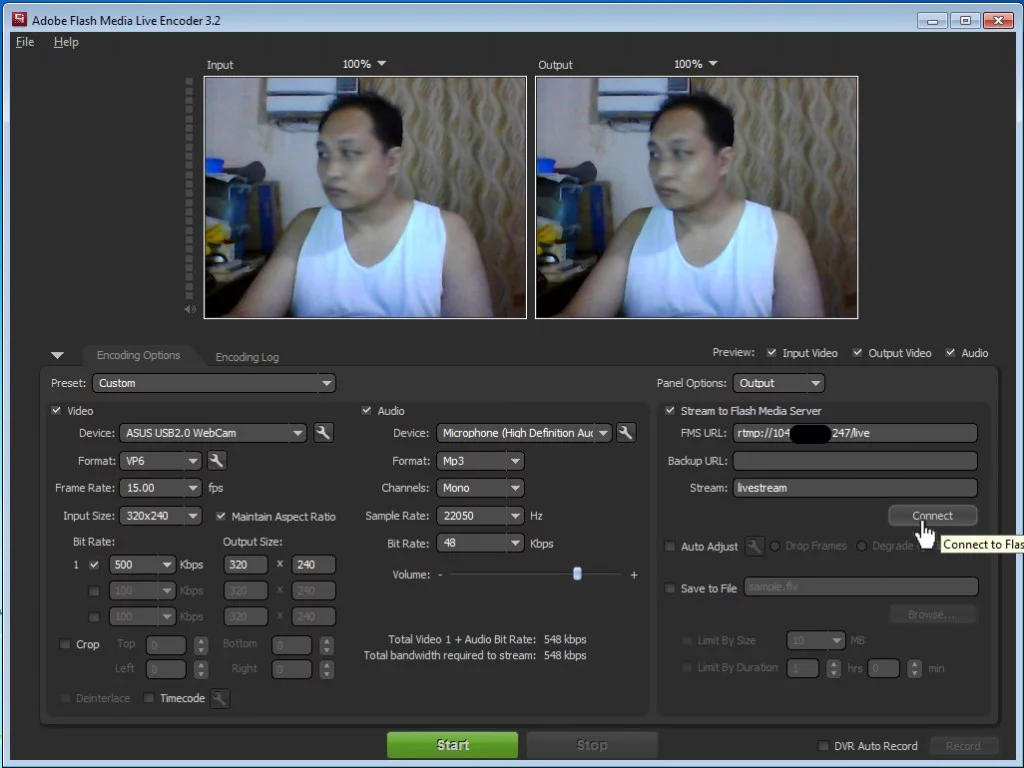This screenshot has height=768, width=1024.
Task: Open the Help menu
Action: pyautogui.click(x=66, y=42)
